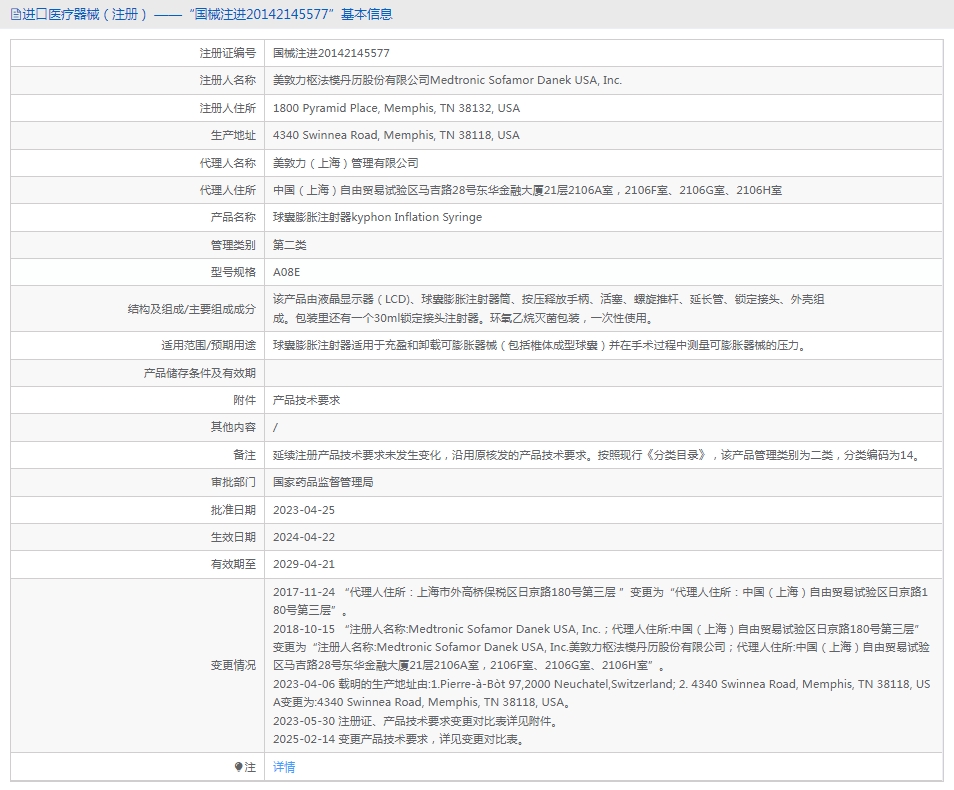The image size is (954, 790).
Task: Click the slash value in the 其他内容 row
Action: click(275, 427)
